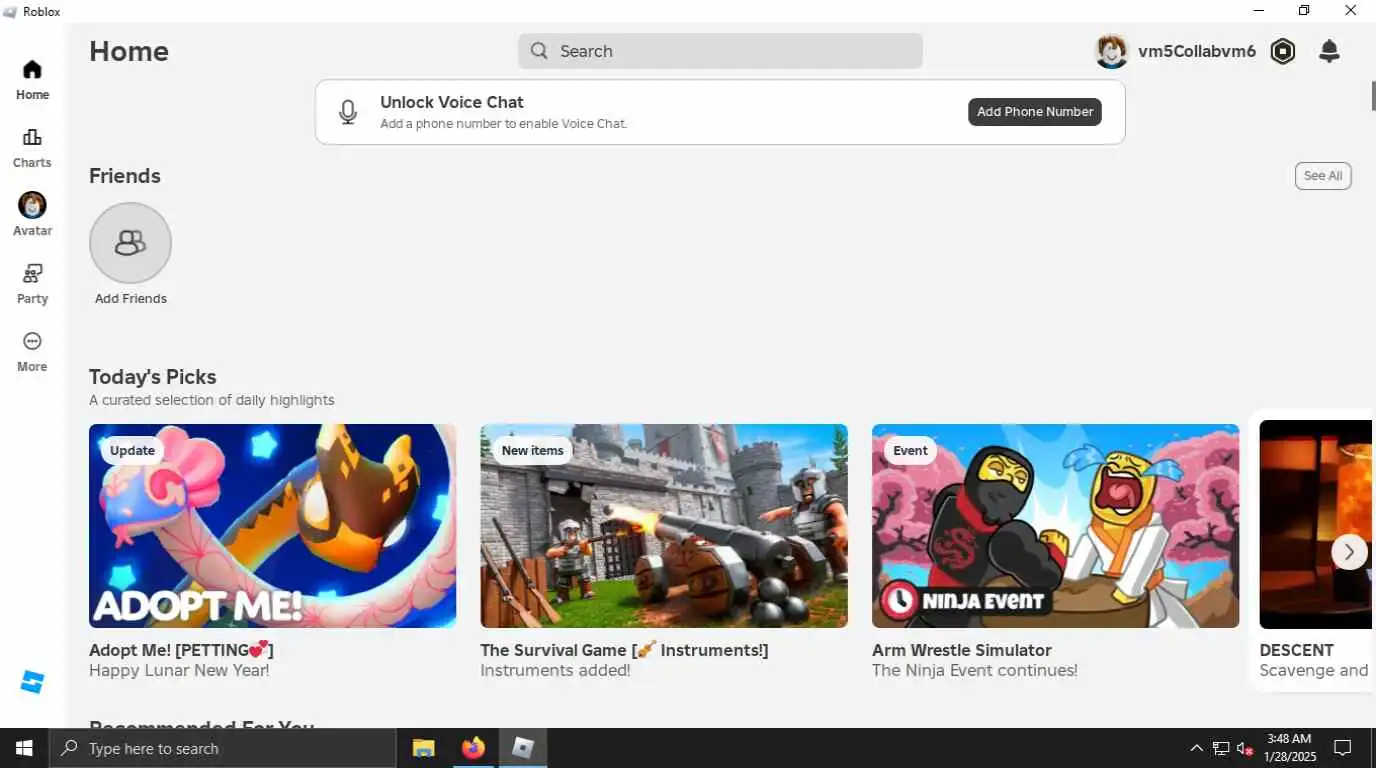Click the Roblox search field
The image size is (1376, 768).
click(720, 51)
